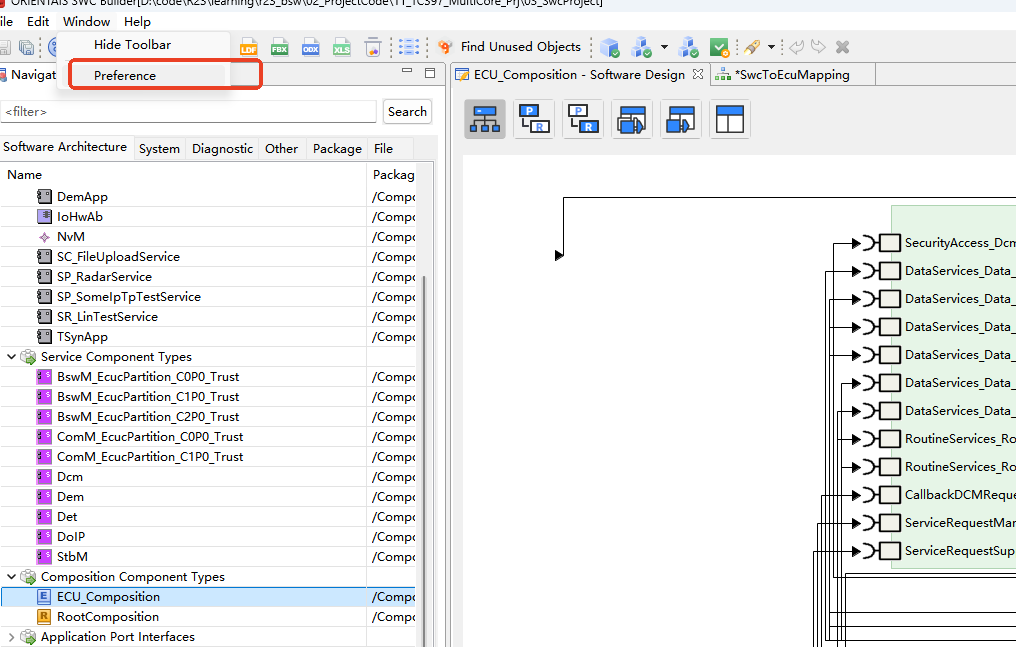Click Find Unused Objects toolbar button
Viewport: 1016px width, 647px height.
509,47
